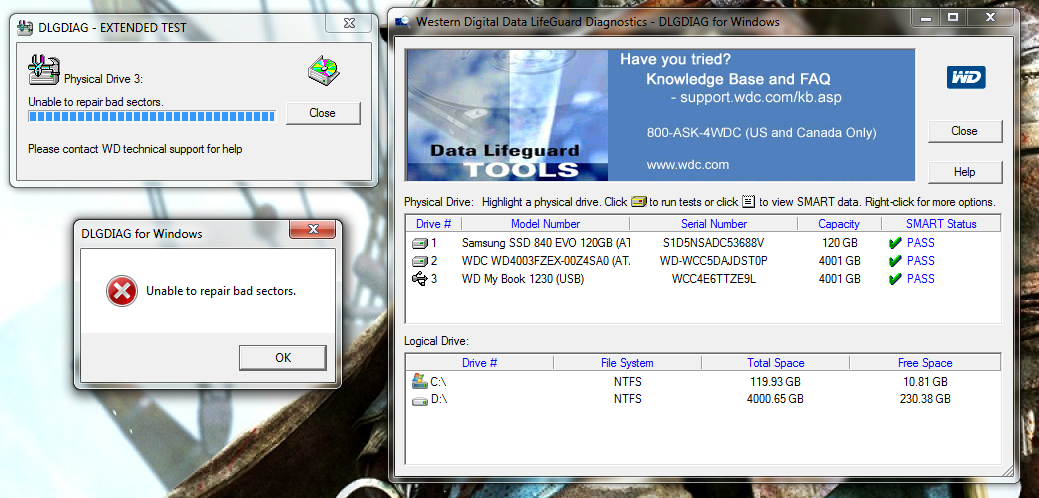
Task: Maximize the Data LifeGuard Diagnostics window
Action: [954, 17]
